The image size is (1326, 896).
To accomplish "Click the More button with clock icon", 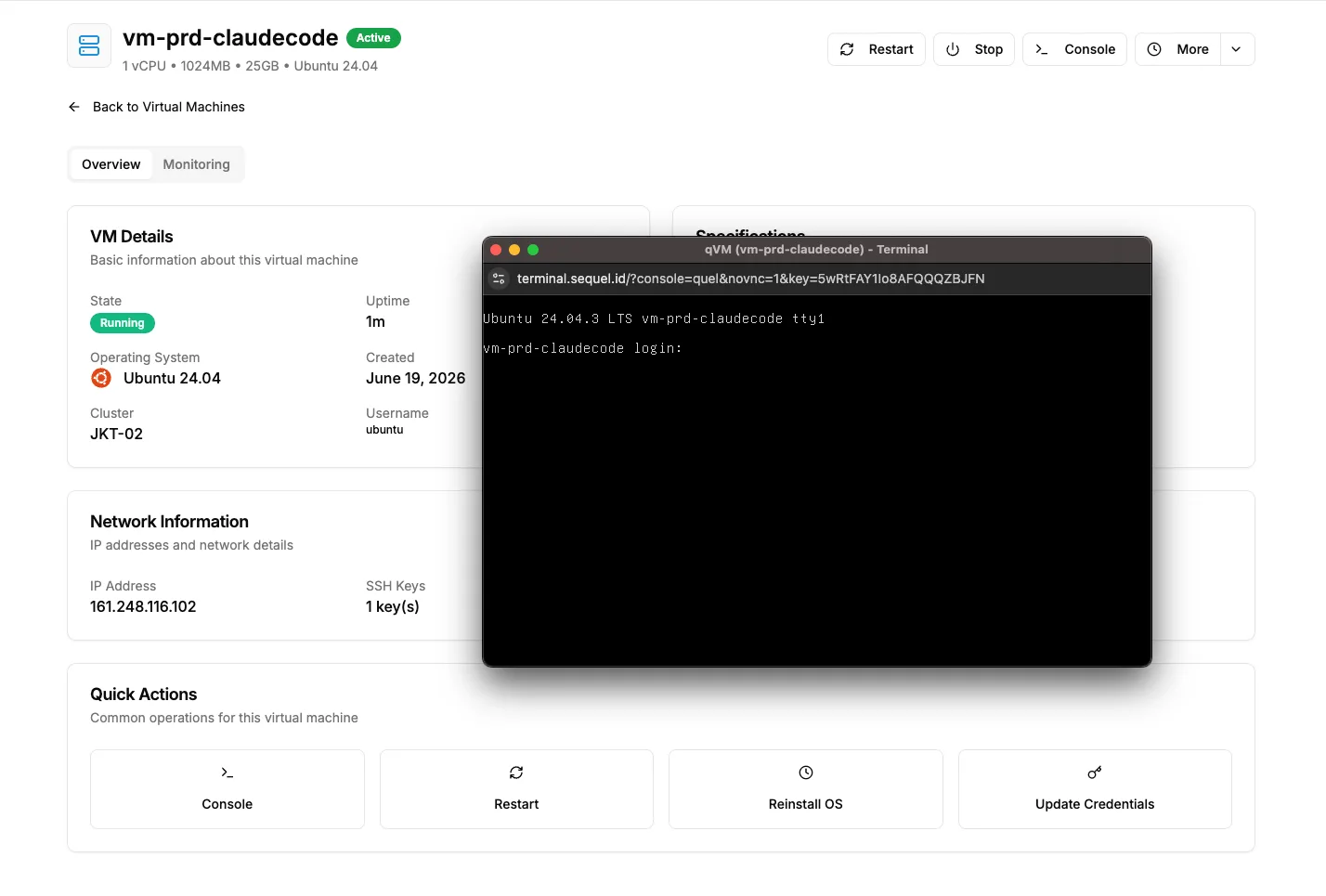I will [x=1177, y=49].
